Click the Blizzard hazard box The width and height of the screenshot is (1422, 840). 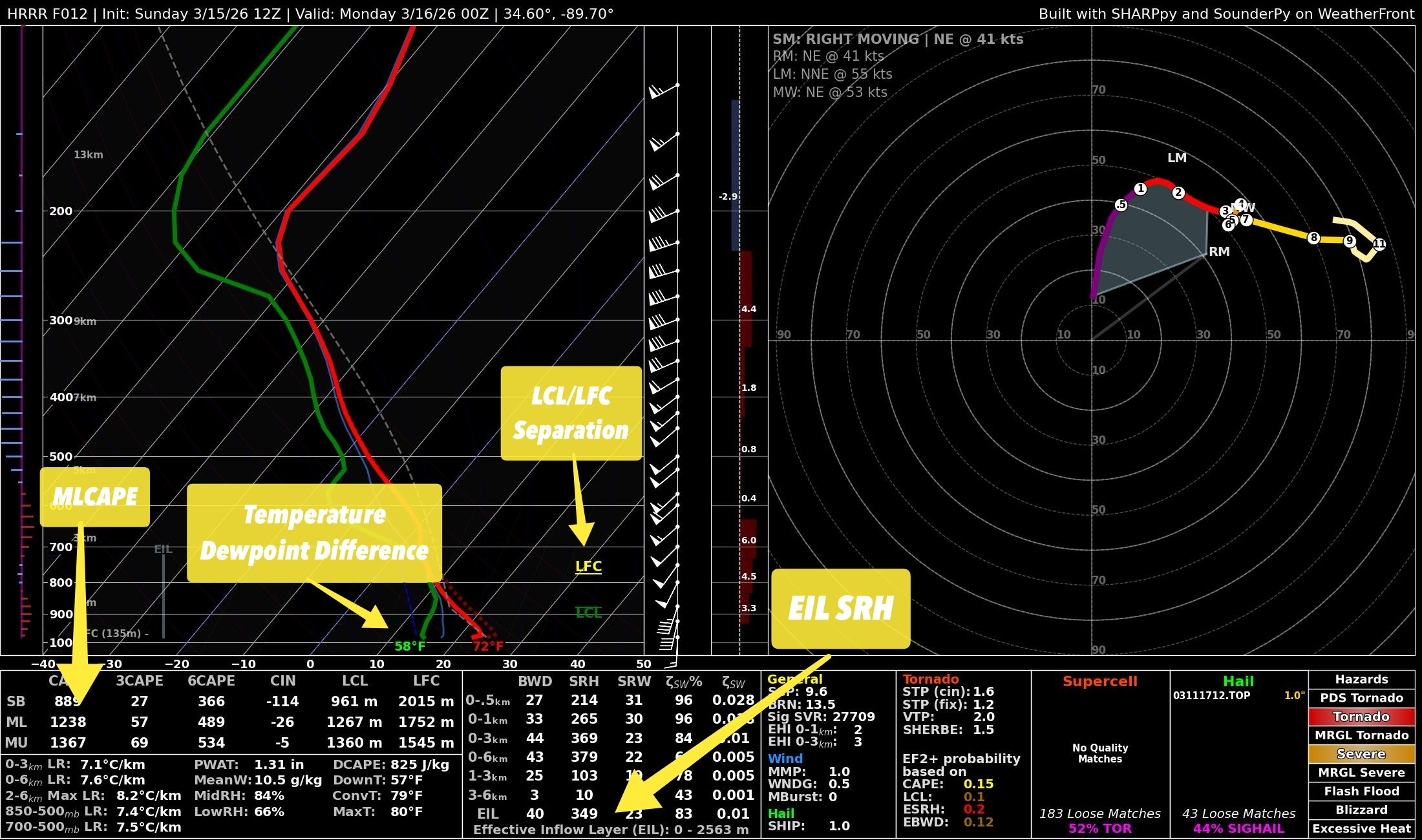pos(1361,810)
